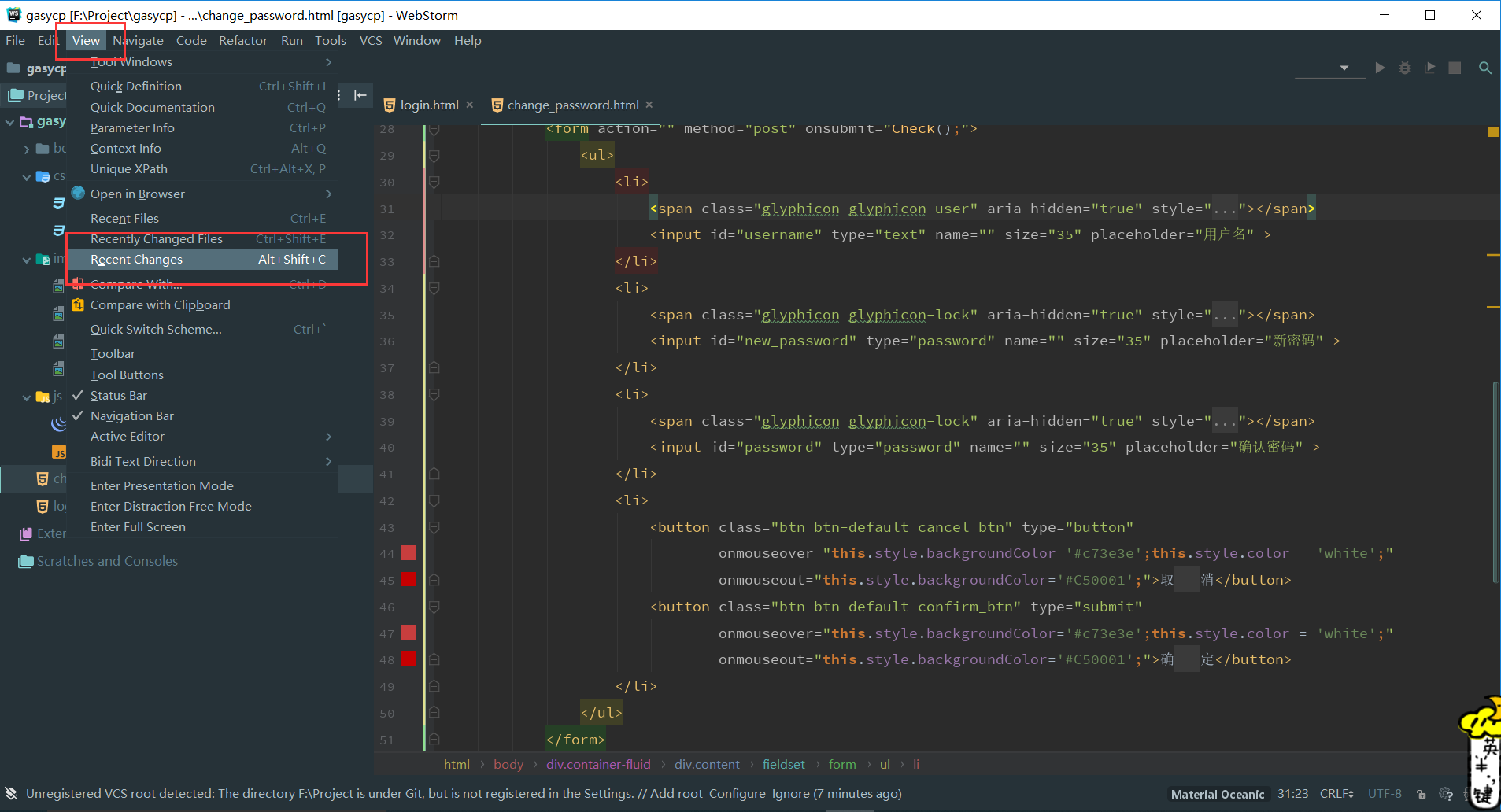Viewport: 1501px width, 812px height.
Task: Open the Refactor menu
Action: coord(243,40)
